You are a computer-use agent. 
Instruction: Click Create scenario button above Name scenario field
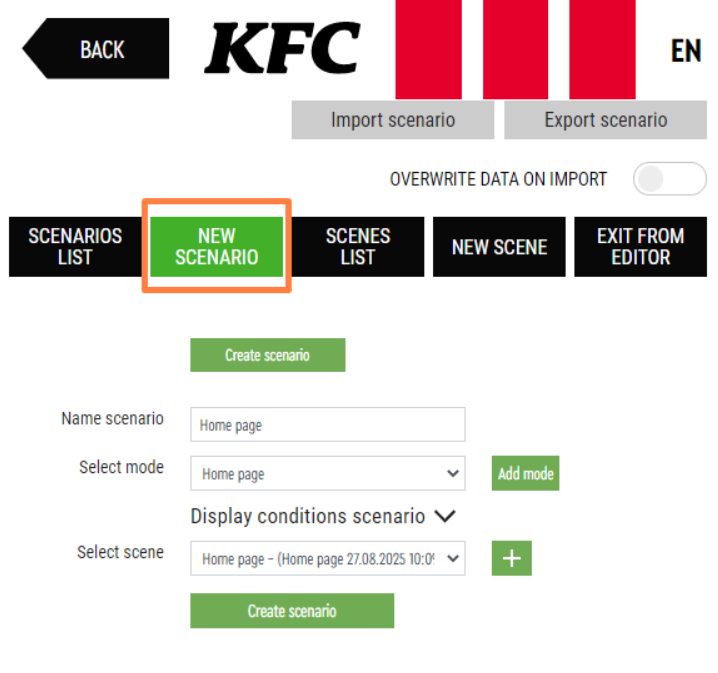coord(267,355)
